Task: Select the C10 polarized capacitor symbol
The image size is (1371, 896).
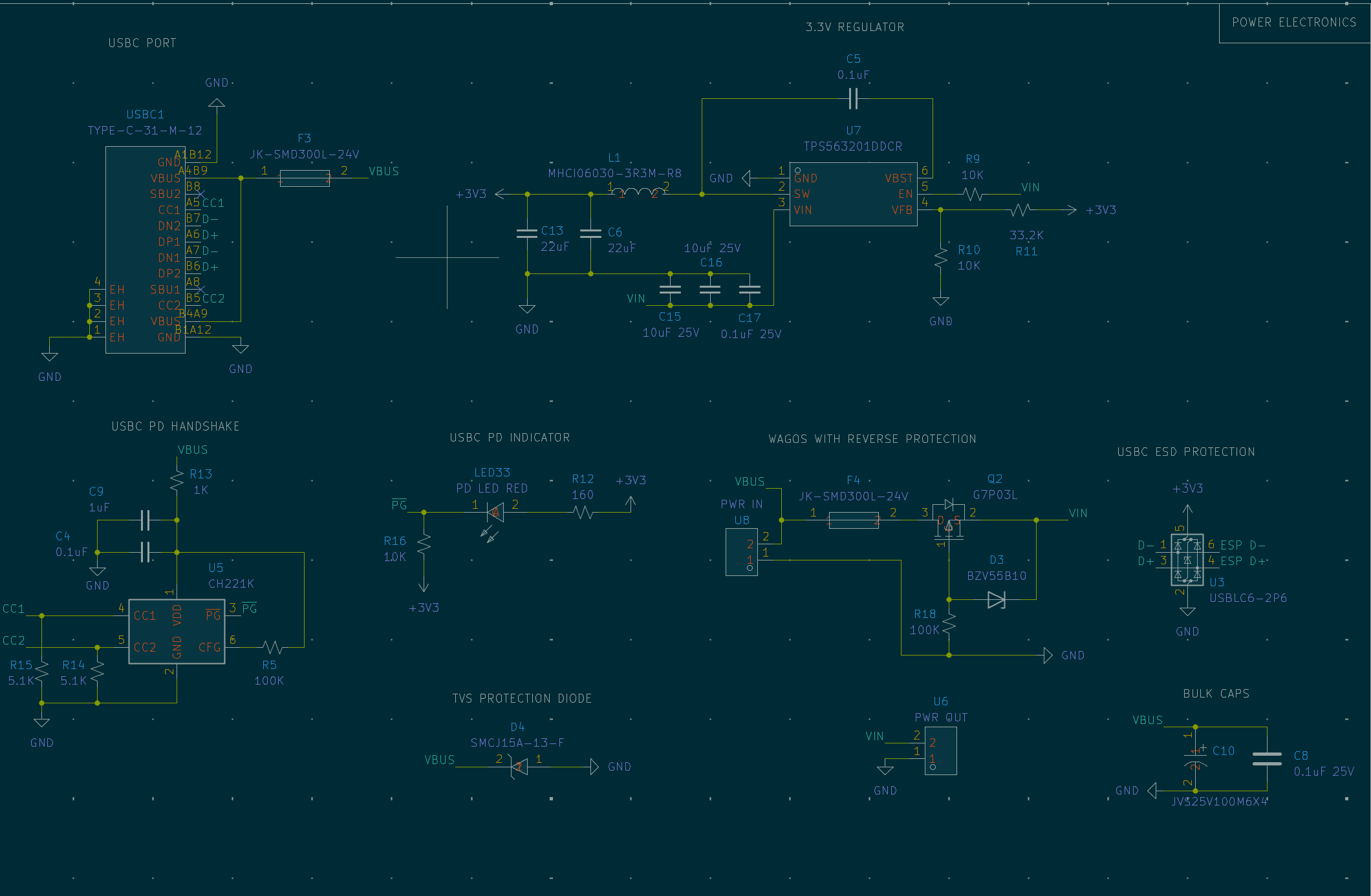Action: [x=1195, y=758]
